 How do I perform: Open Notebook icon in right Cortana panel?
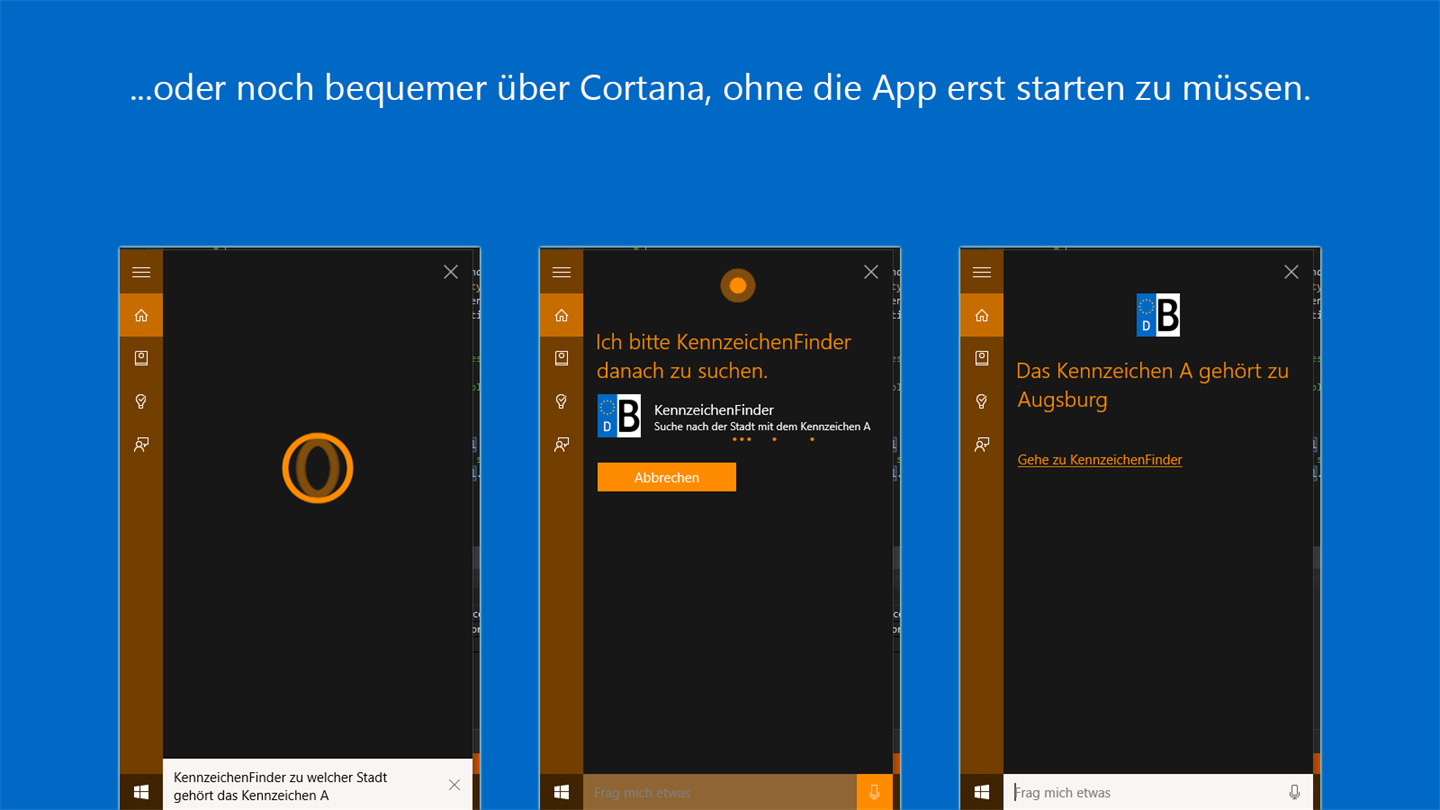981,358
